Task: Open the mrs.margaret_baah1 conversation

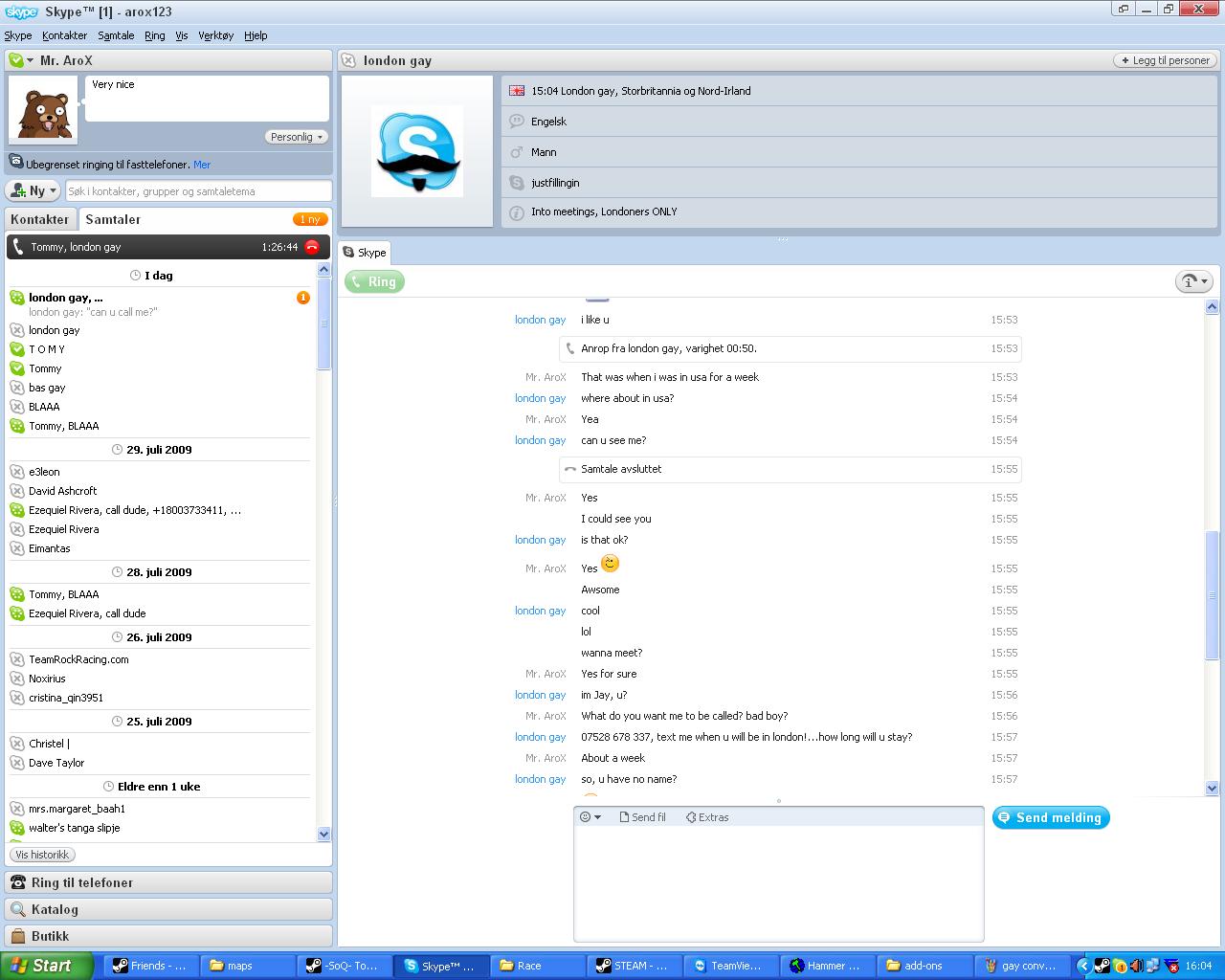Action: click(77, 809)
